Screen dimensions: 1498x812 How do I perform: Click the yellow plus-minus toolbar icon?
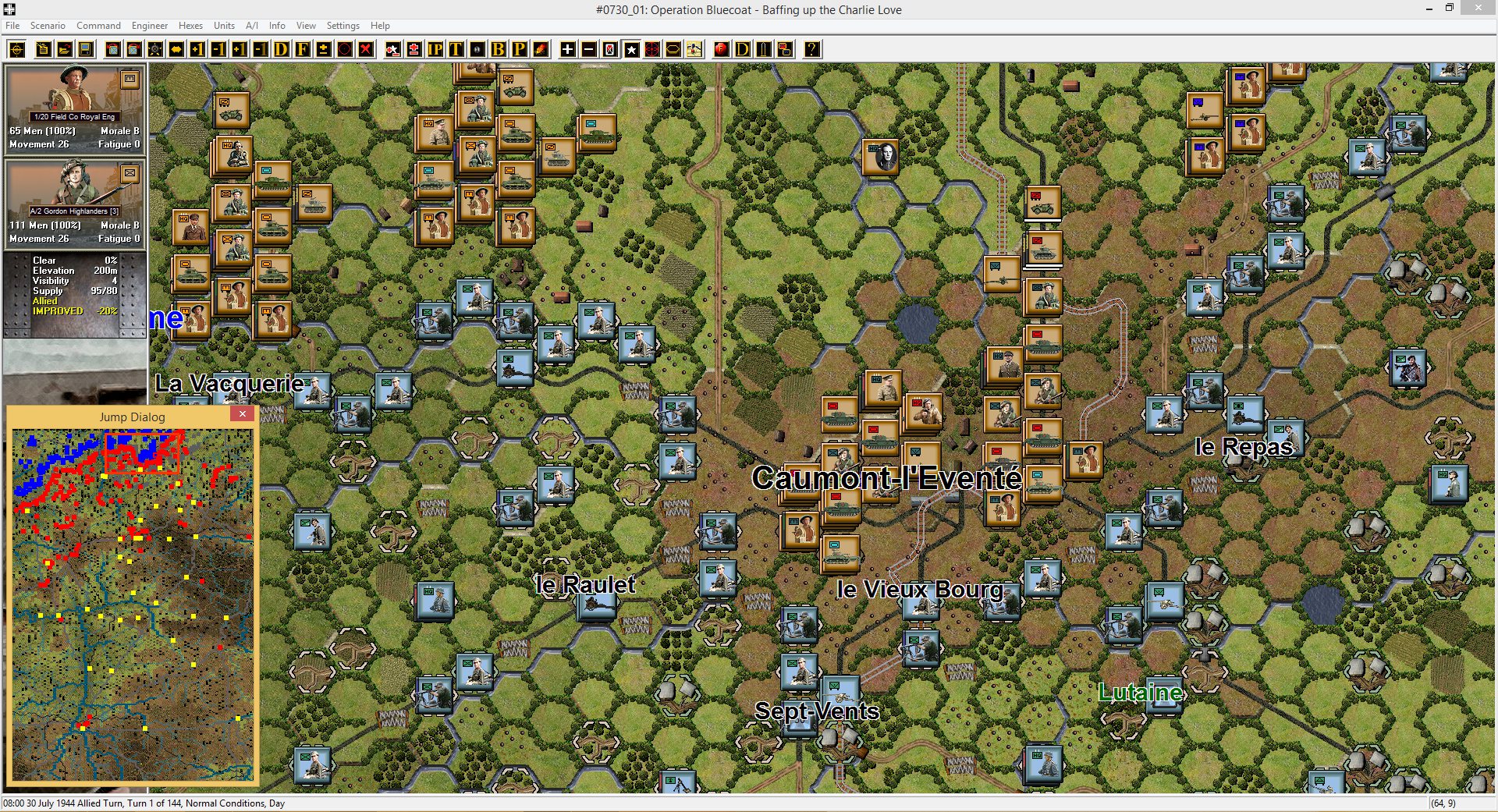(x=323, y=50)
